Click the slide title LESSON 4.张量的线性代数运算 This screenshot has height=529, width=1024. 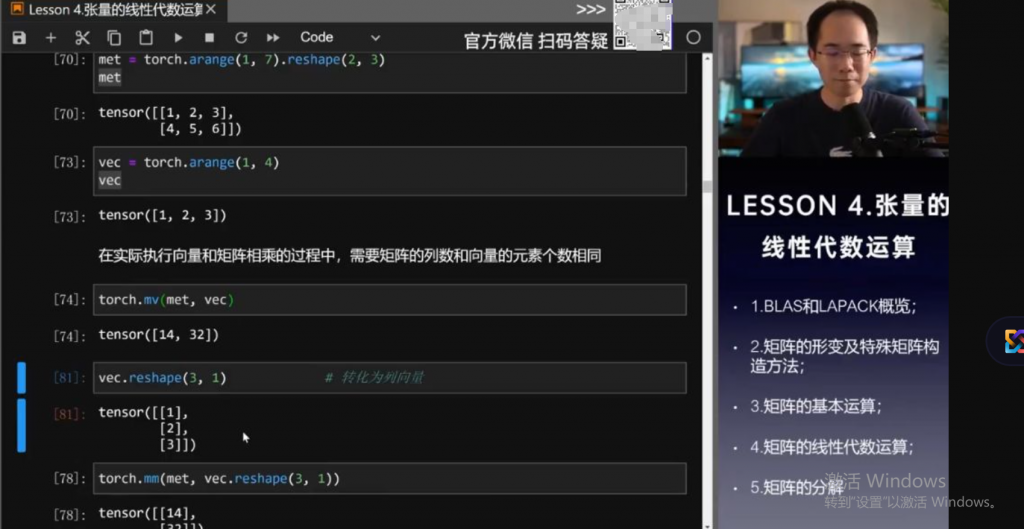(x=837, y=227)
